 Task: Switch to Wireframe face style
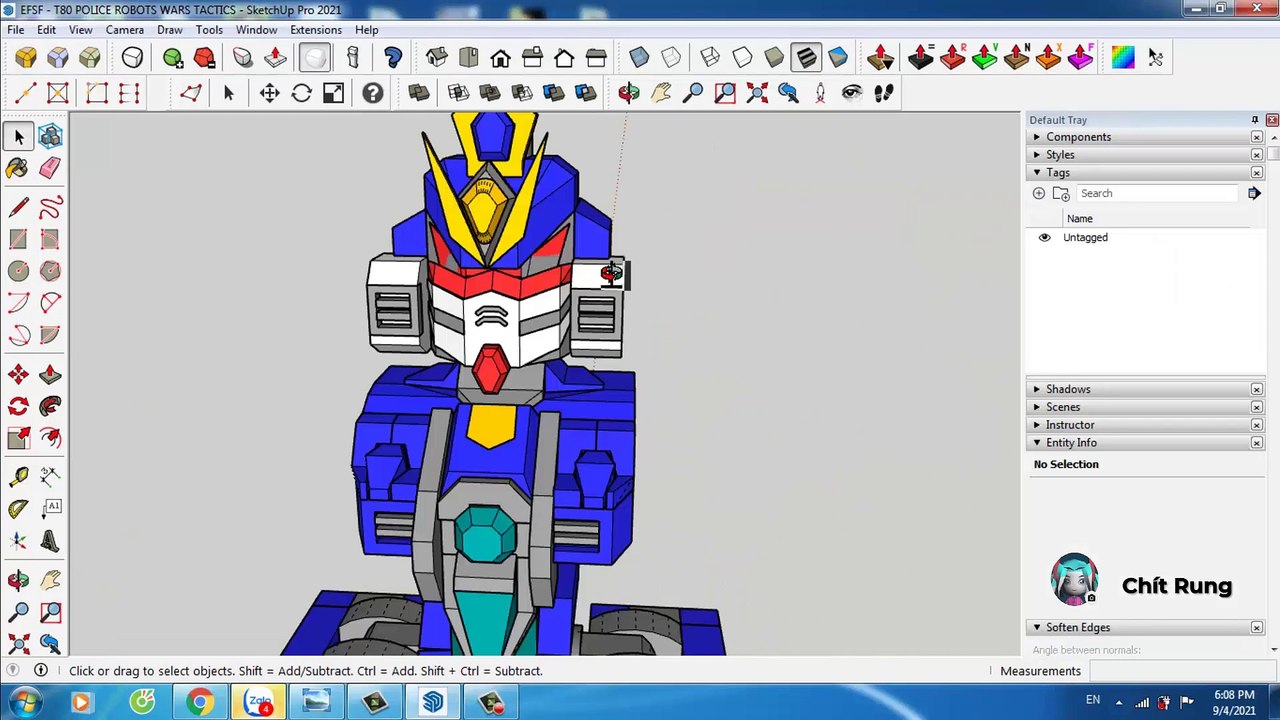pos(710,57)
